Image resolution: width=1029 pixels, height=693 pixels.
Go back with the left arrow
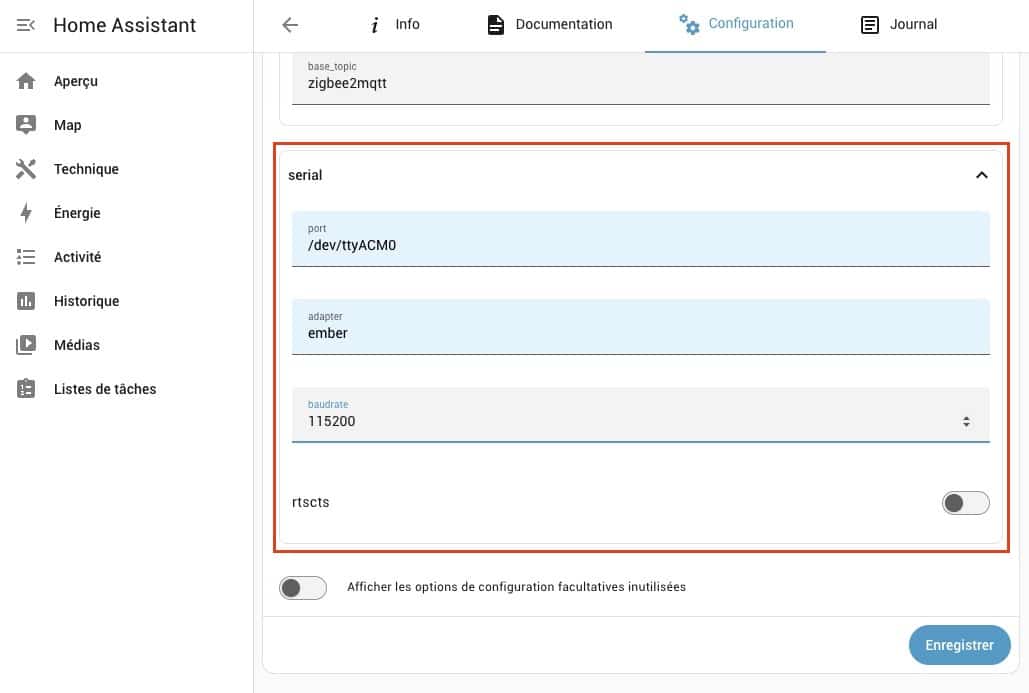pyautogui.click(x=290, y=25)
